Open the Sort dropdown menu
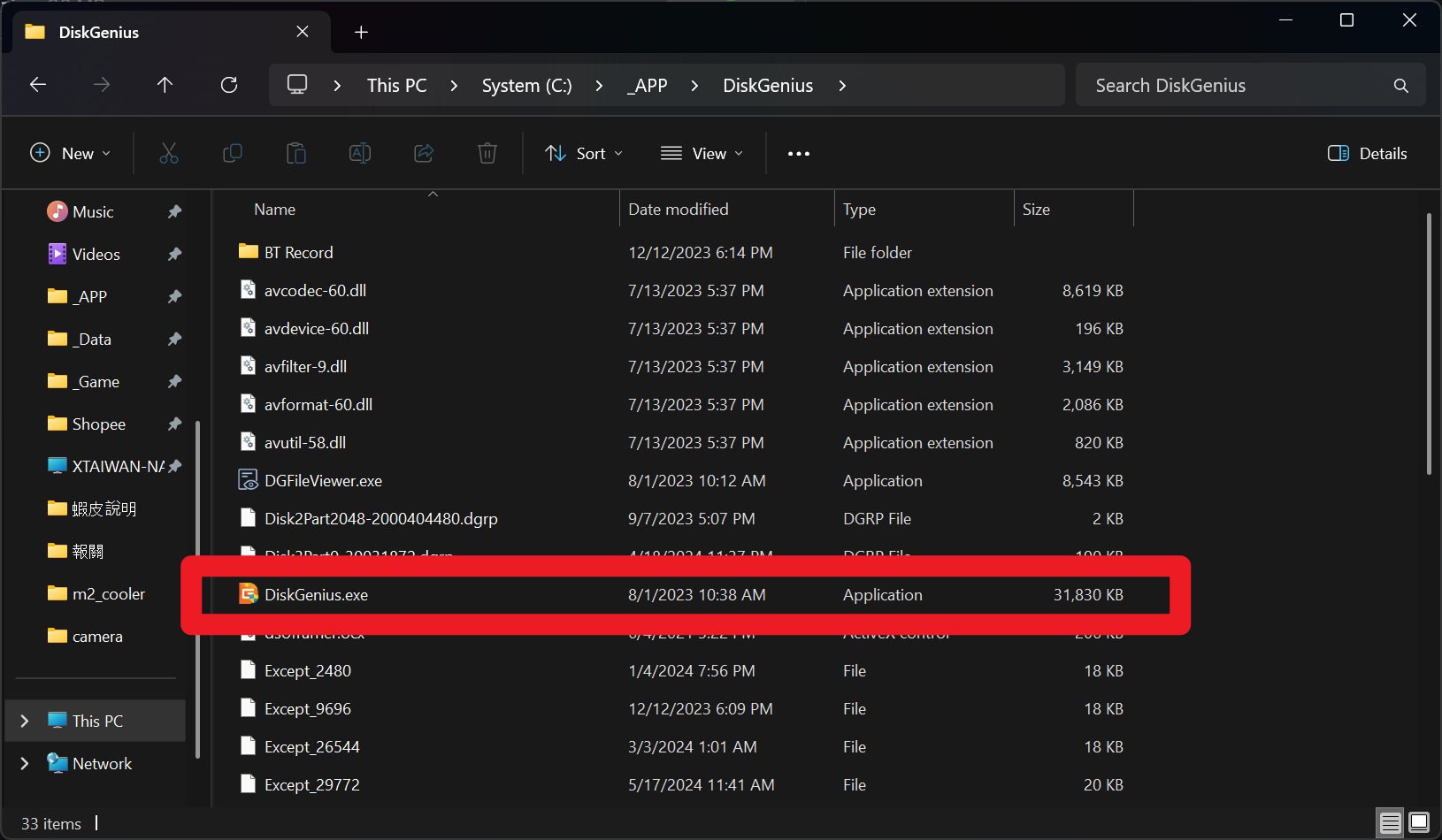 click(584, 154)
